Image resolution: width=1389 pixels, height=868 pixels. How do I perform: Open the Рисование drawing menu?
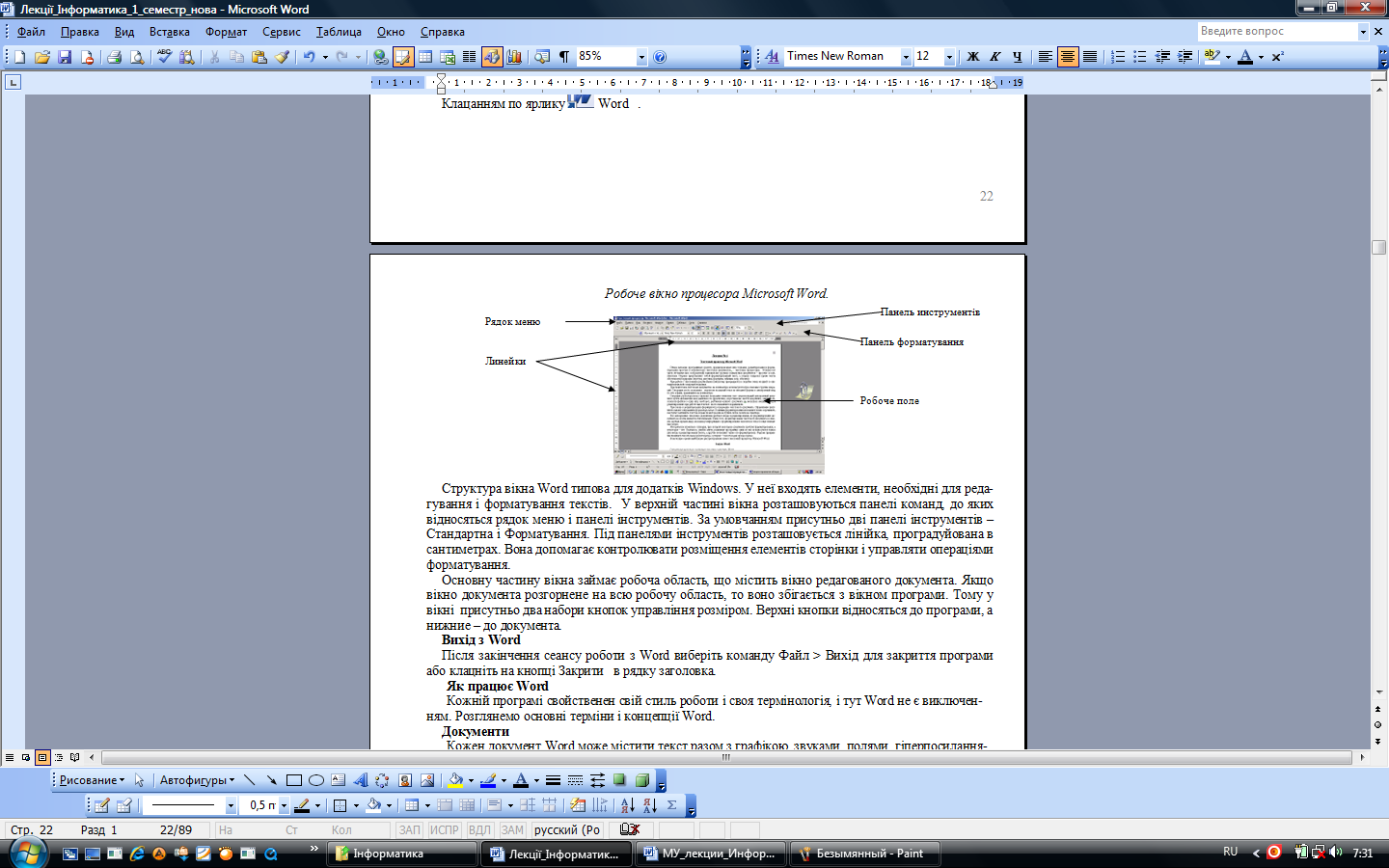click(x=92, y=780)
